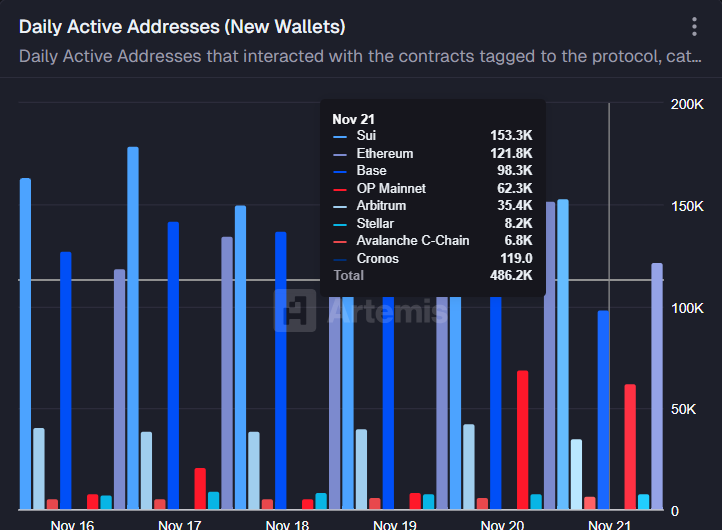Select the Cronos row in the tooltip
The height and width of the screenshot is (530, 722).
pyautogui.click(x=432, y=258)
